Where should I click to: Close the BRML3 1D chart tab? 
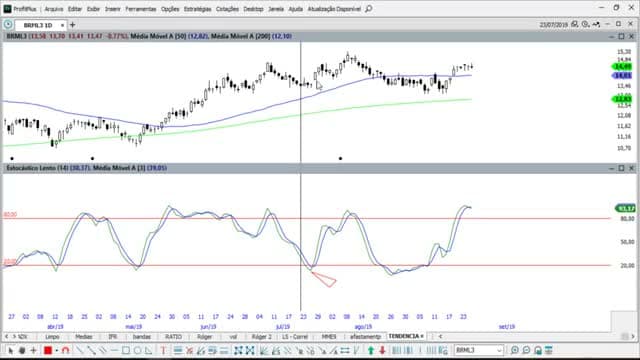[x=62, y=25]
